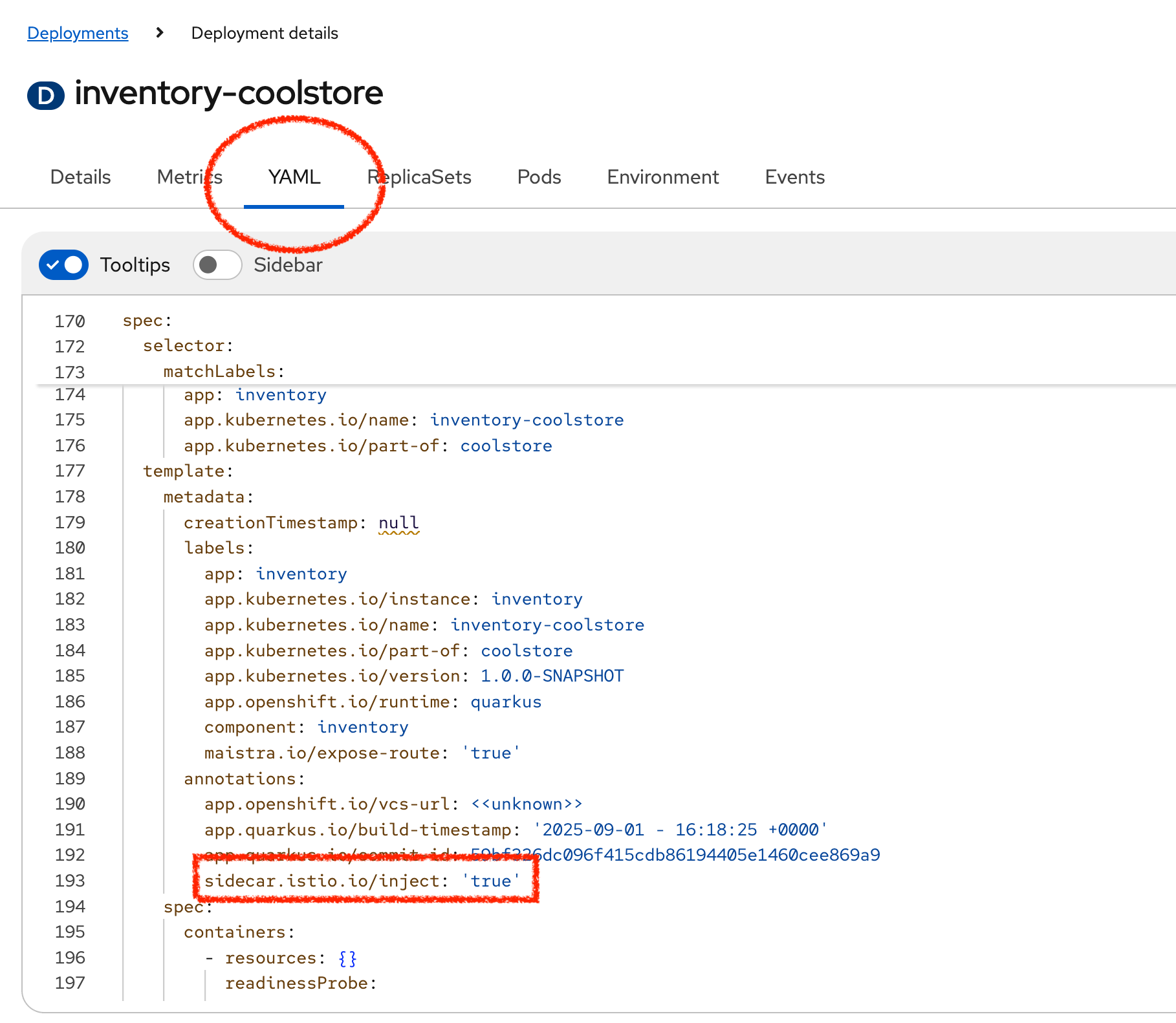This screenshot has height=1023, width=1176.
Task: Switch to the Environment tab
Action: tap(662, 177)
